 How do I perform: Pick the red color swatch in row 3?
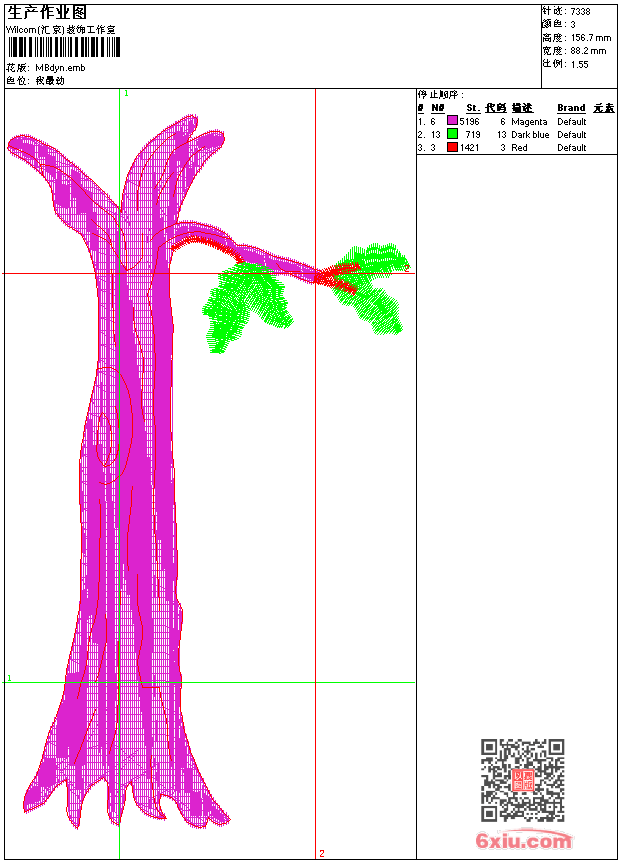pyautogui.click(x=452, y=147)
